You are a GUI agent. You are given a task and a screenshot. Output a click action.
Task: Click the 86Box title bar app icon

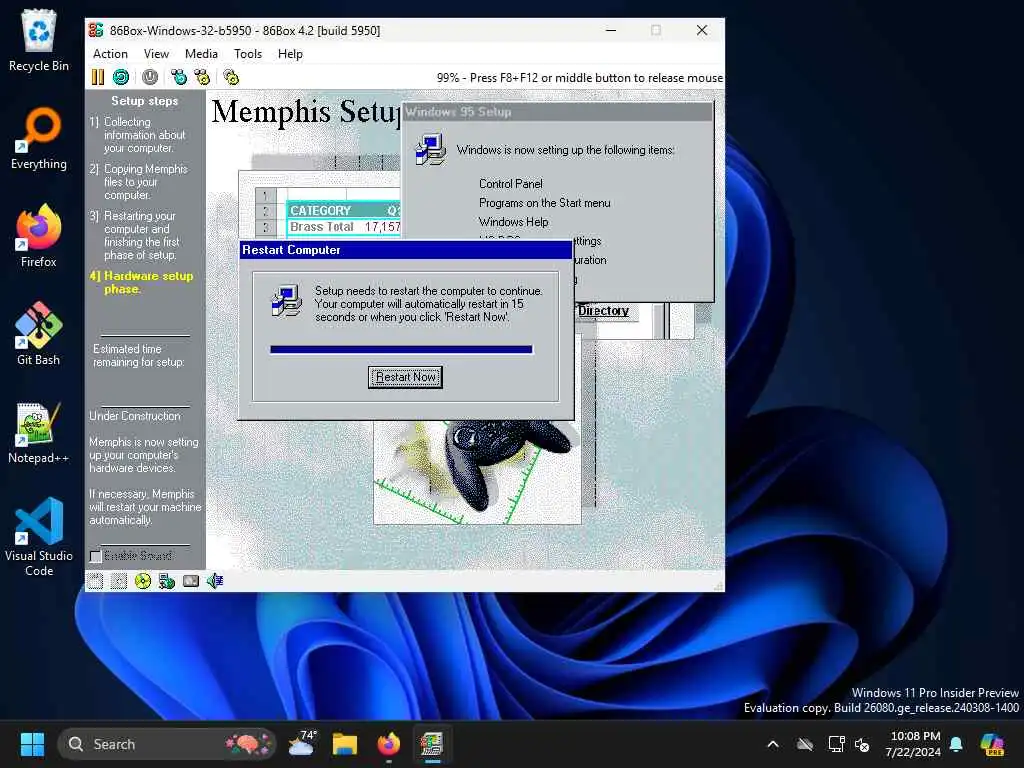(x=96, y=30)
